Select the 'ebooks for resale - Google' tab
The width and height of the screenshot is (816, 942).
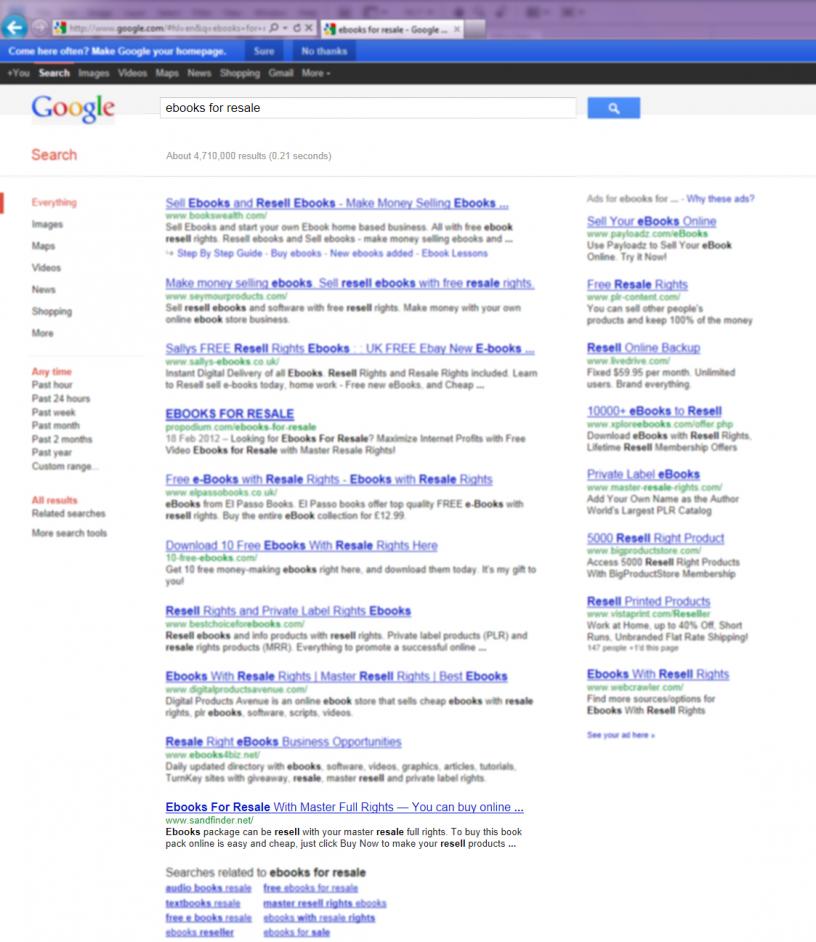point(392,29)
